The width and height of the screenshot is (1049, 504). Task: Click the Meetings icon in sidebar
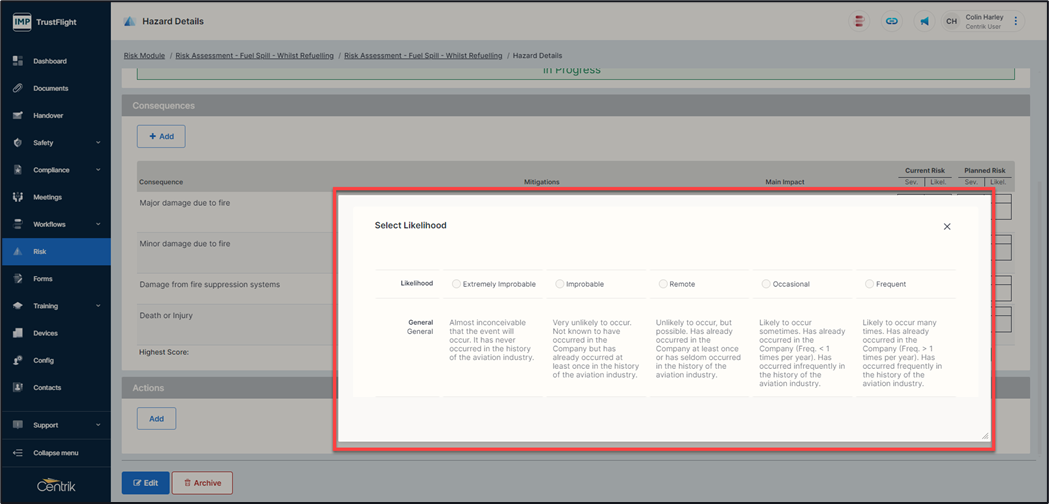tap(18, 197)
